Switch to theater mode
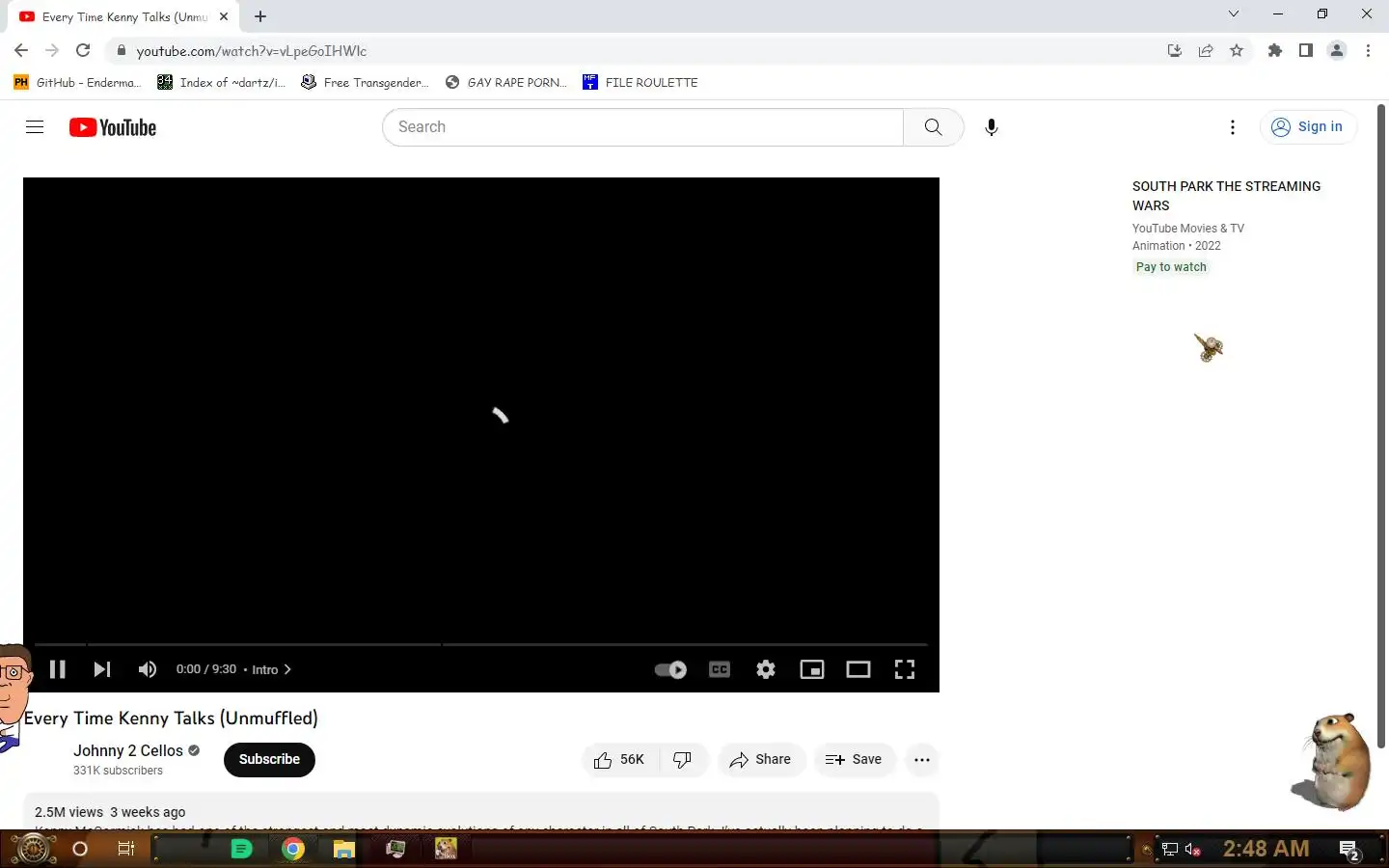The image size is (1389, 868). (858, 669)
